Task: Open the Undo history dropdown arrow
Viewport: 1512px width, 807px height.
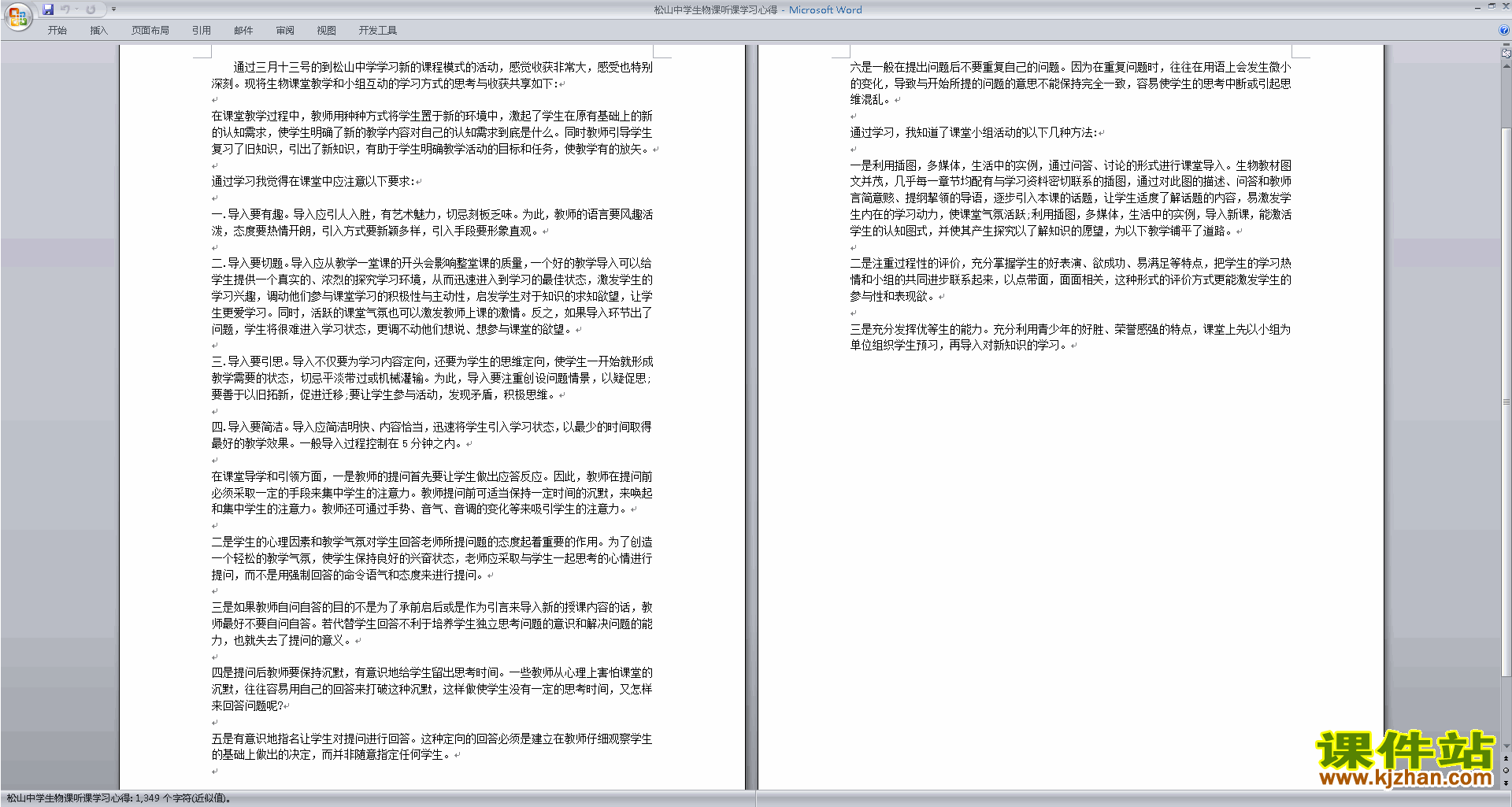Action: [76, 9]
